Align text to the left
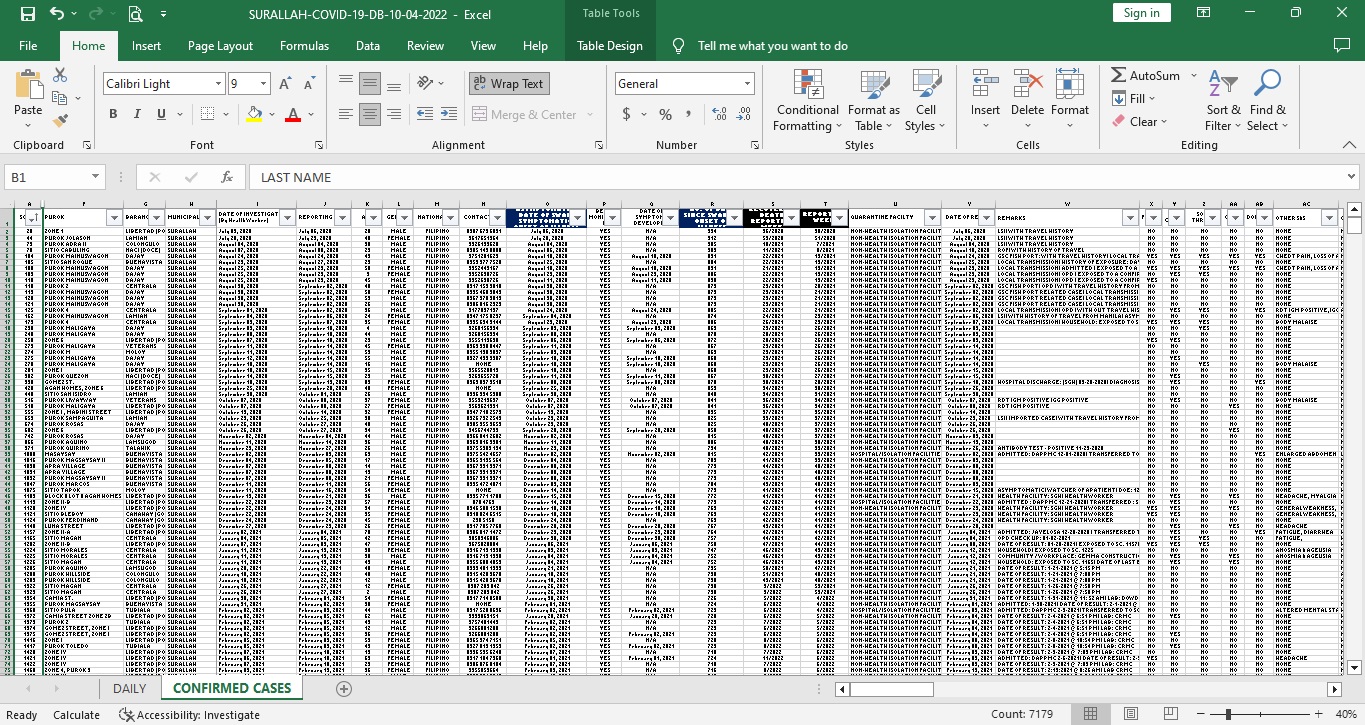This screenshot has width=1365, height=725. (346, 115)
